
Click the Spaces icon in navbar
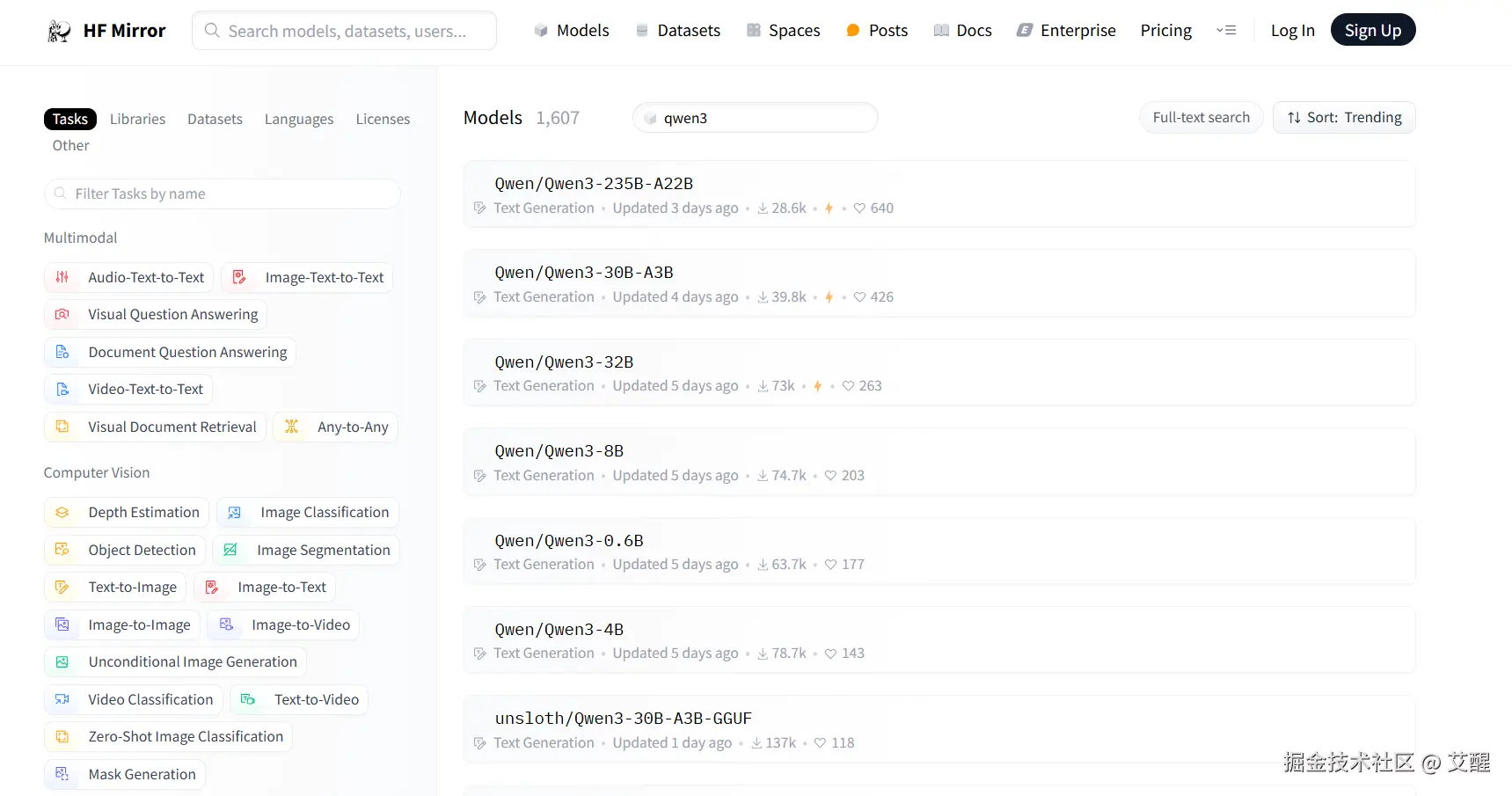pyautogui.click(x=754, y=31)
